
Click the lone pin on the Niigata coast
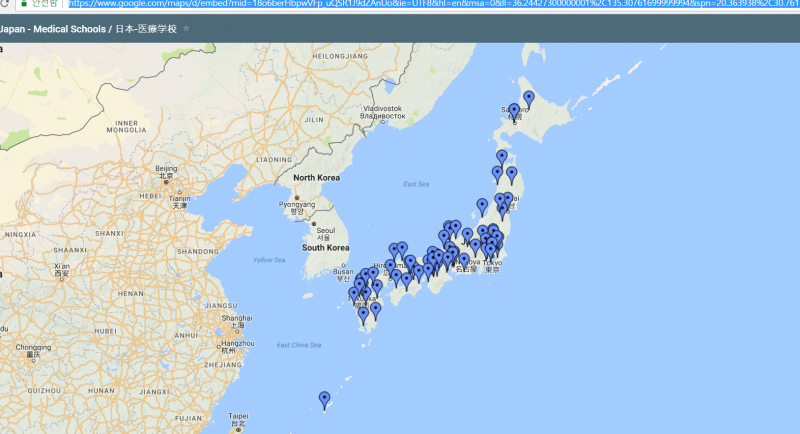pyautogui.click(x=482, y=206)
